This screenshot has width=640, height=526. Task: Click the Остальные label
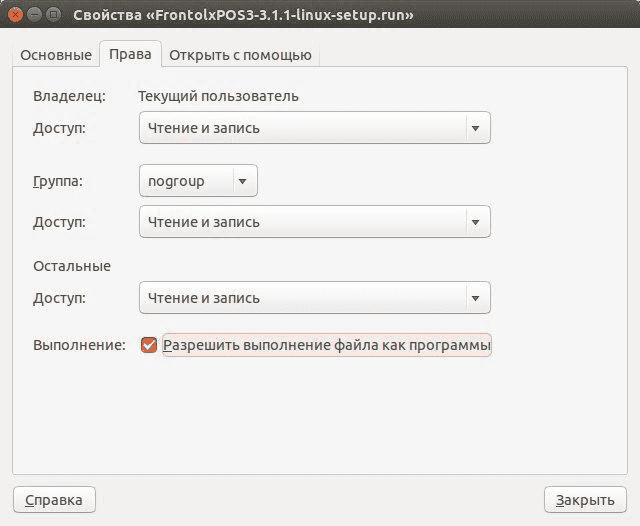click(x=72, y=266)
